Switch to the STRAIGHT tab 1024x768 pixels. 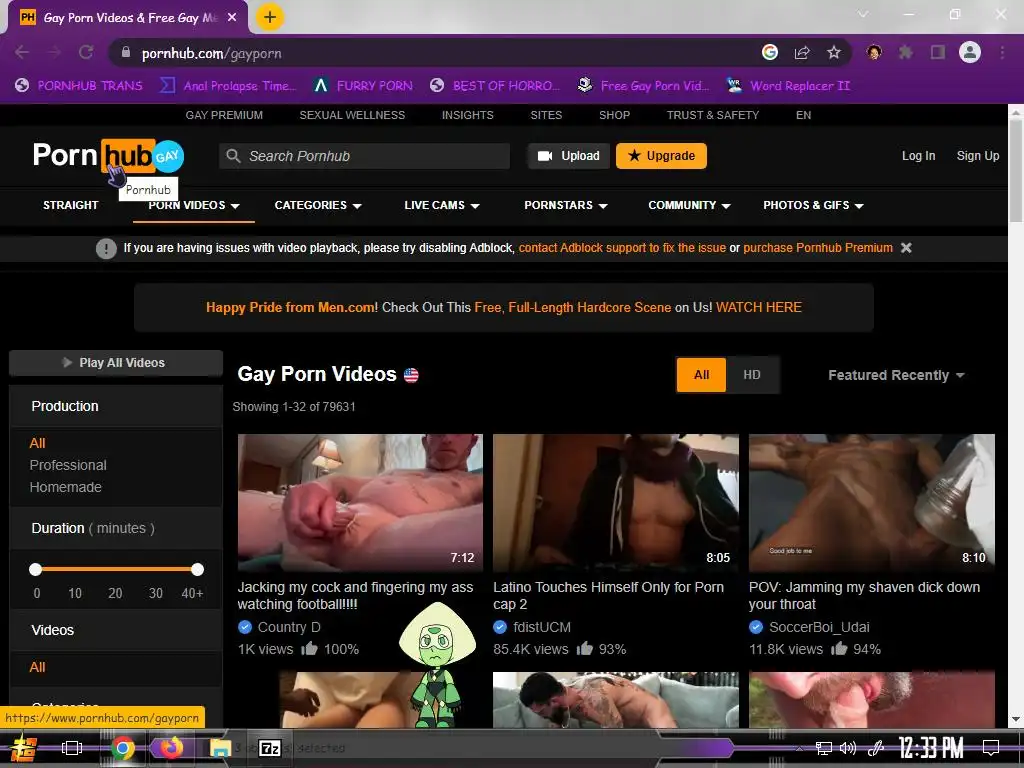click(x=71, y=205)
